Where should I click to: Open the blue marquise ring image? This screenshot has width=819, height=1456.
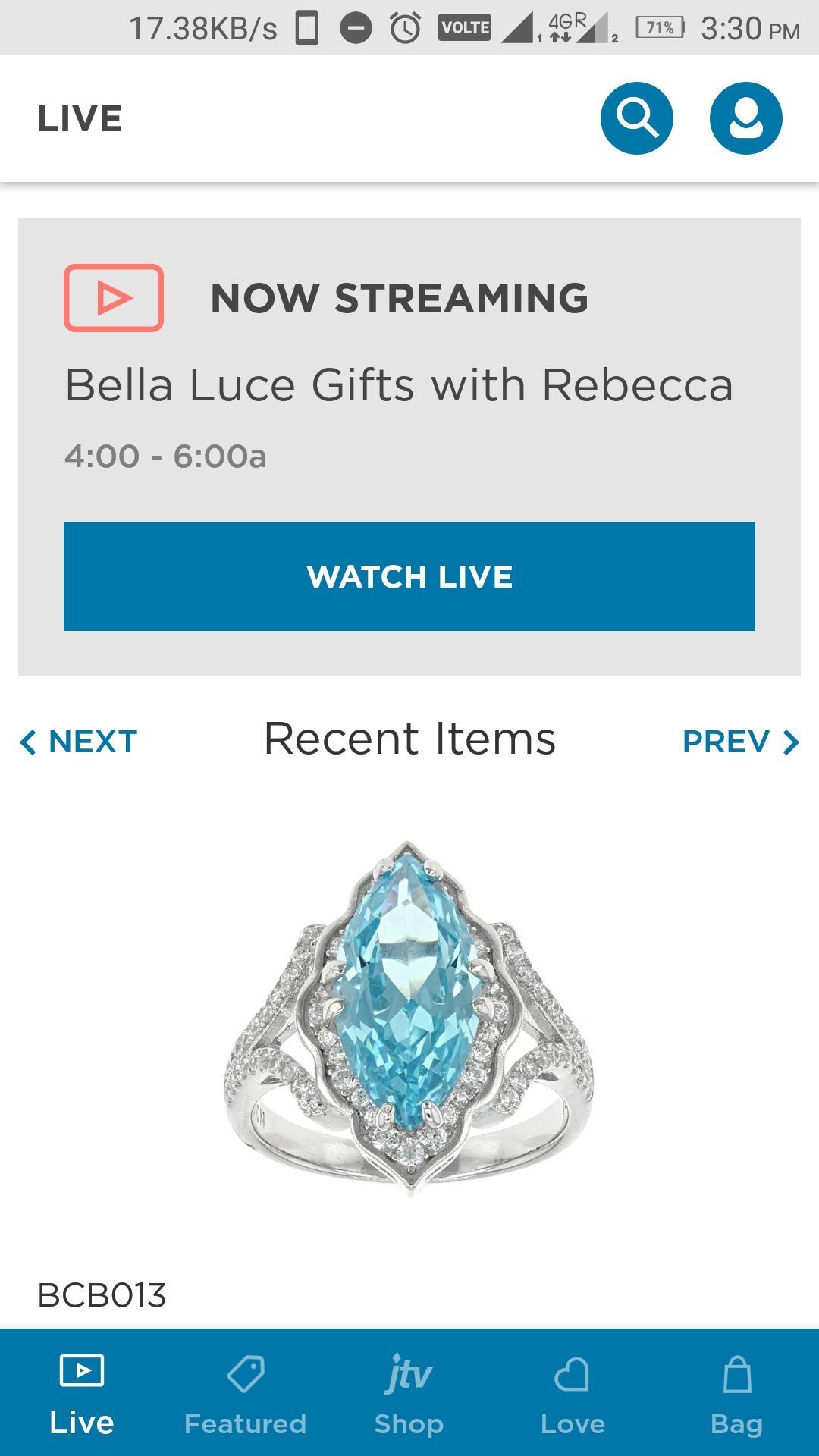[x=409, y=1020]
